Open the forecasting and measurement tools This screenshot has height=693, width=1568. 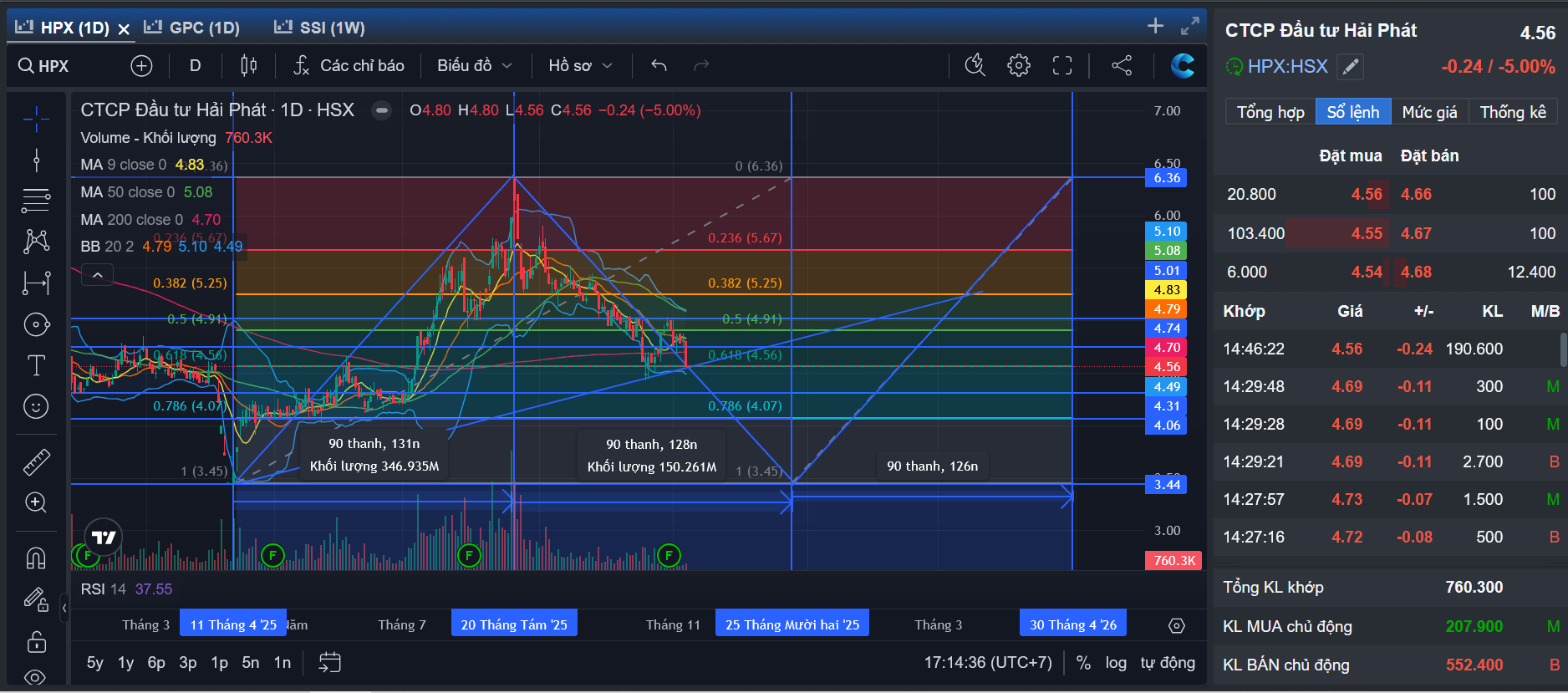[36, 283]
